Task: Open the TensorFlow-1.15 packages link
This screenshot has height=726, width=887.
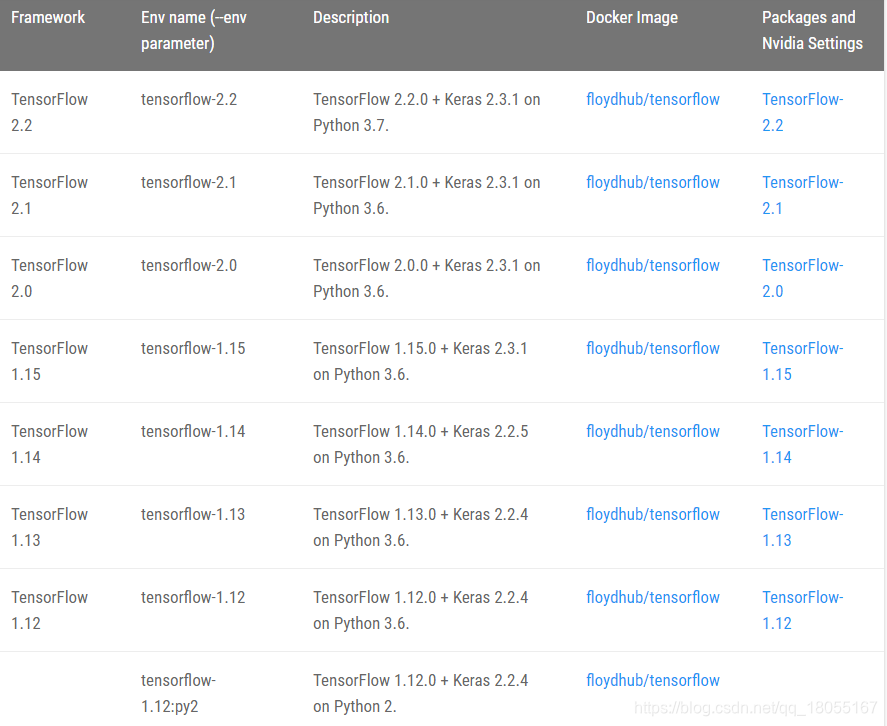Action: click(803, 361)
